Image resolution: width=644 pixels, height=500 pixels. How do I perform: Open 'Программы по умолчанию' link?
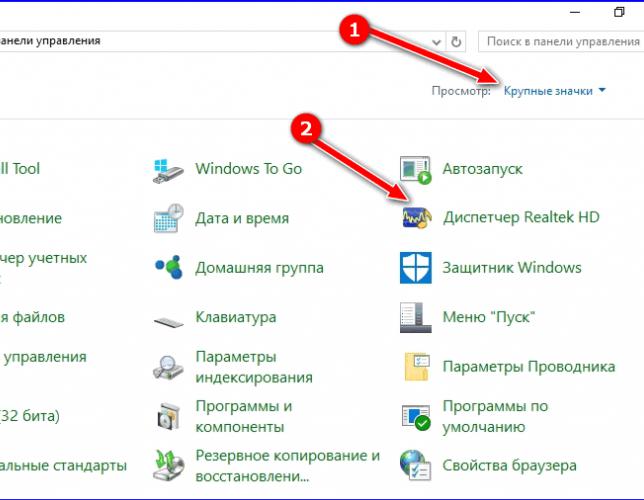(x=495, y=416)
